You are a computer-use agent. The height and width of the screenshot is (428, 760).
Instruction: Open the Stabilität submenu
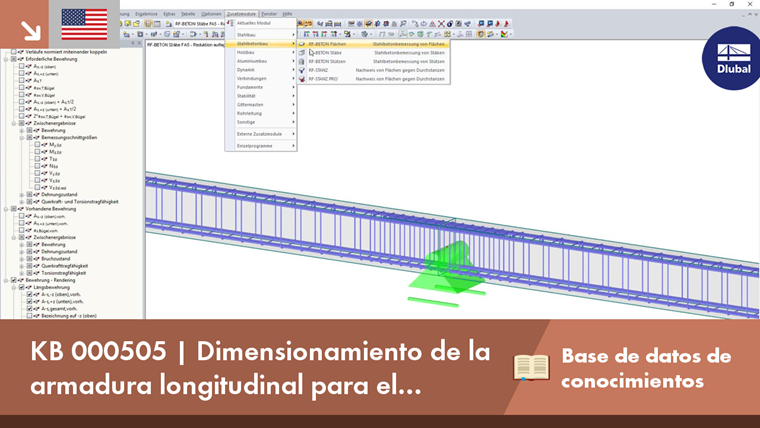coord(261,96)
